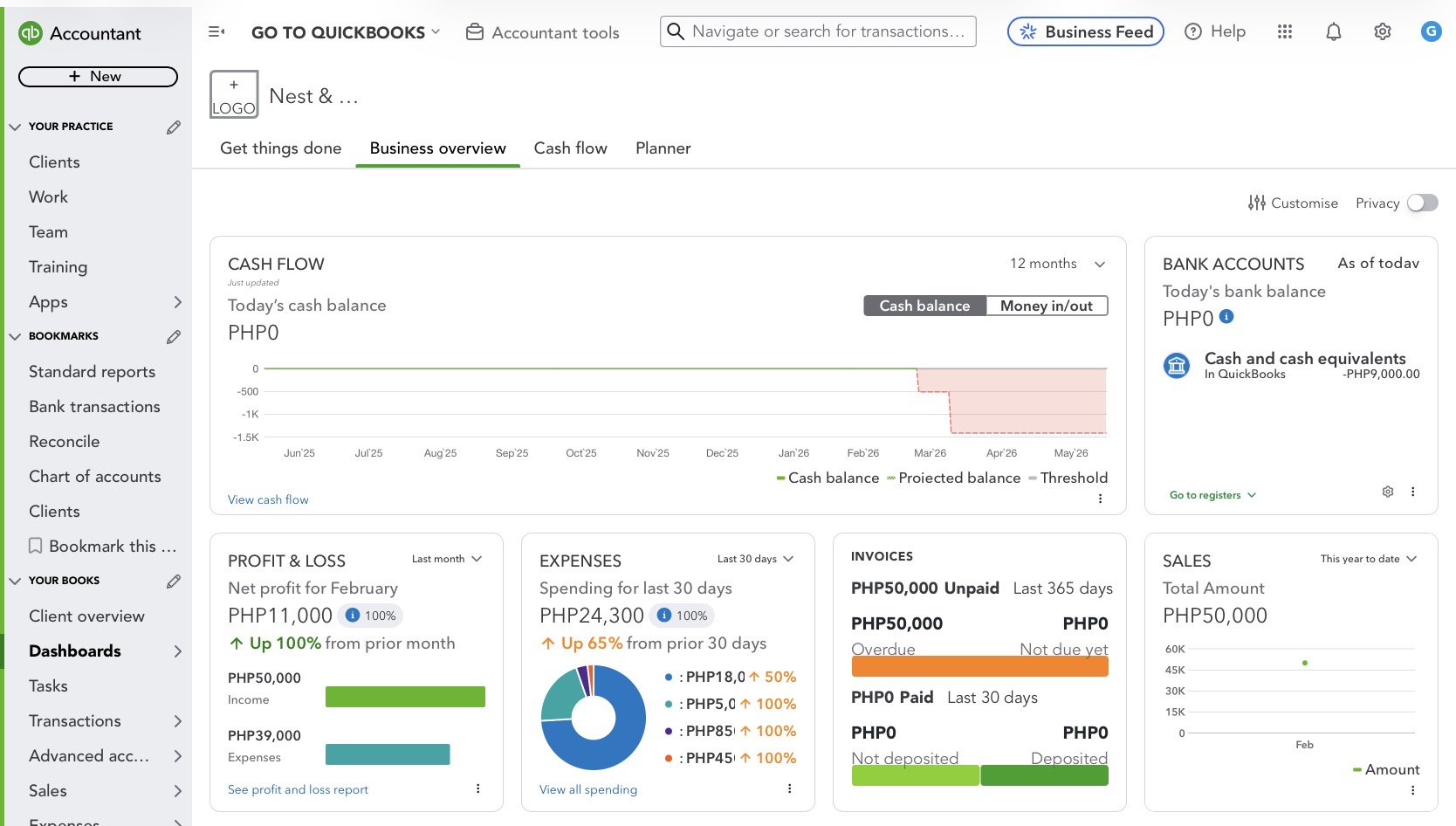Click the search magnifier icon

tap(676, 31)
